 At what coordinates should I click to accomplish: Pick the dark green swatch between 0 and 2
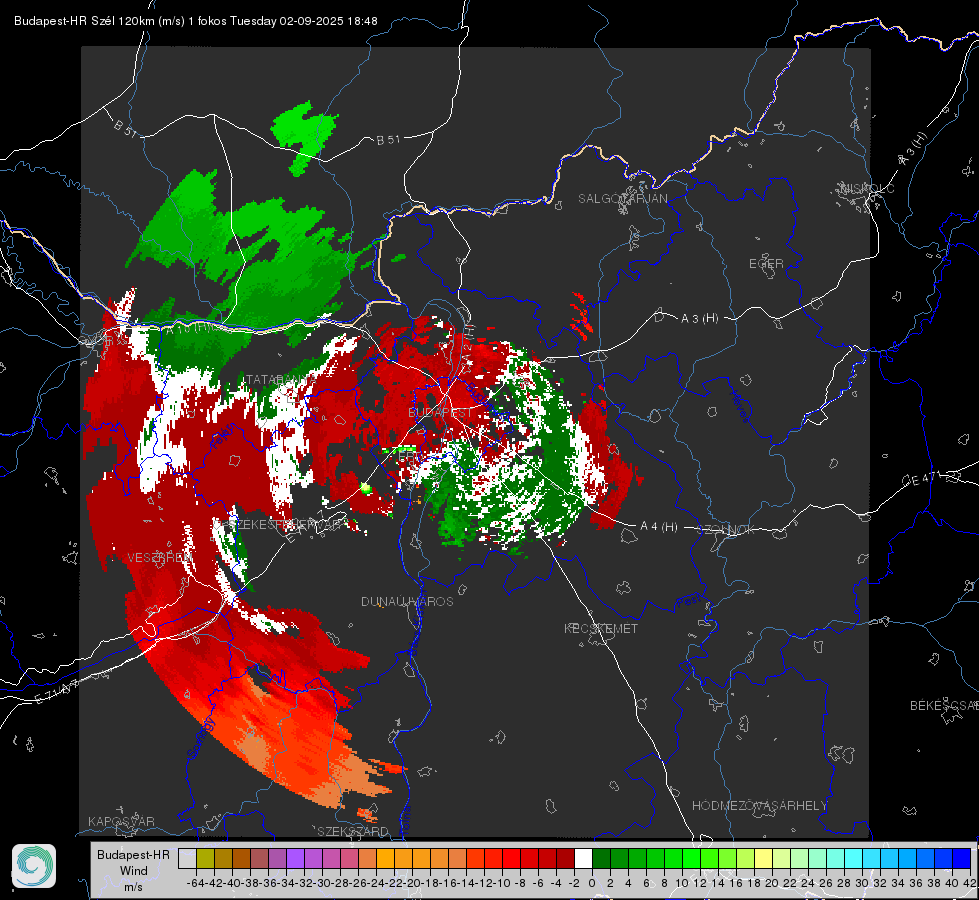(x=601, y=858)
